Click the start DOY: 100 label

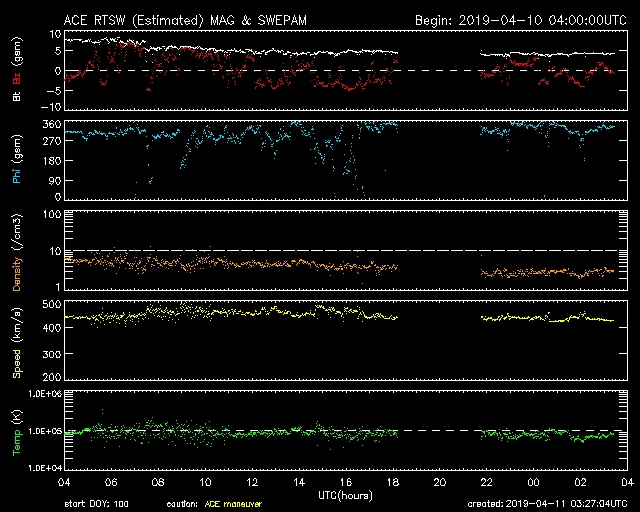pyautogui.click(x=94, y=504)
